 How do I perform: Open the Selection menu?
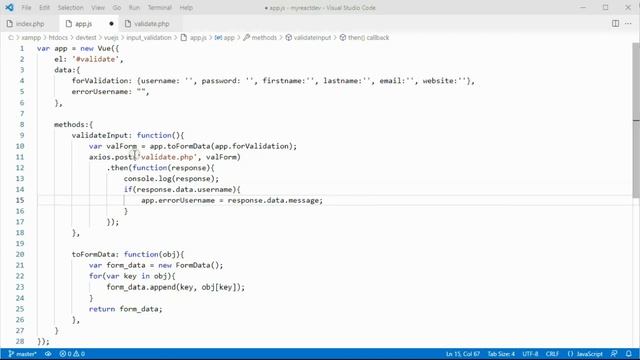click(70, 8)
